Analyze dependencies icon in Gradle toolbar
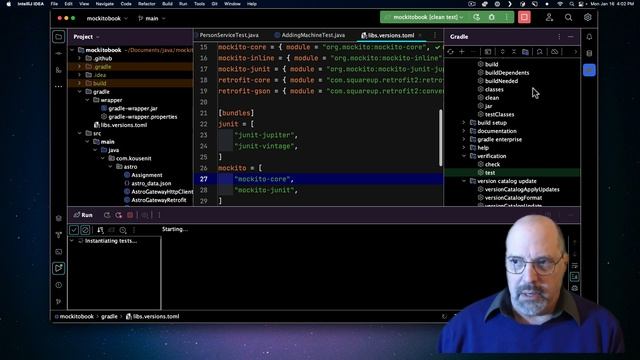This screenshot has height=360, width=640. pyautogui.click(x=540, y=52)
